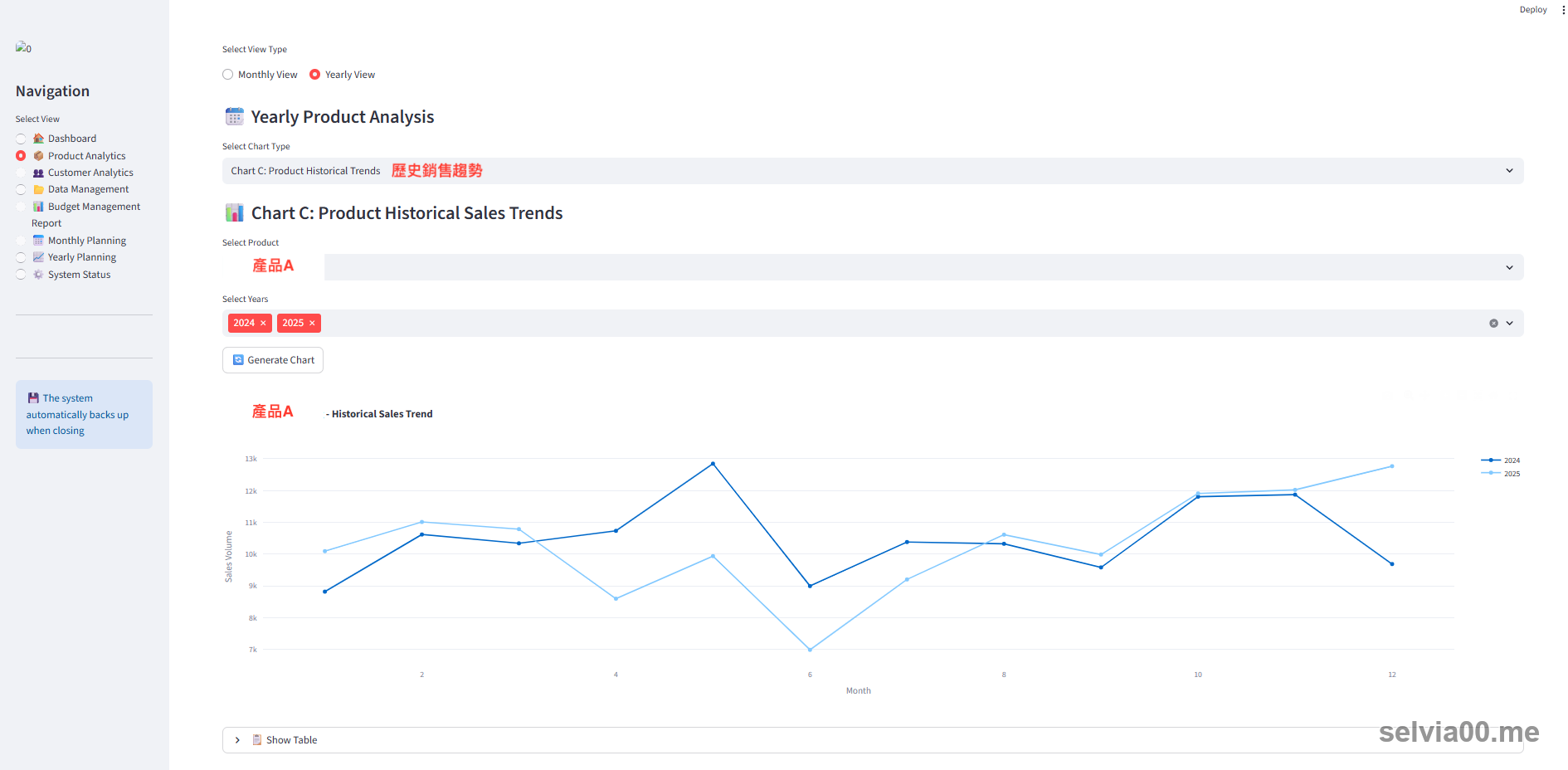Image resolution: width=1568 pixels, height=770 pixels.
Task: Click the backup notice floppy disk icon
Action: pos(33,398)
